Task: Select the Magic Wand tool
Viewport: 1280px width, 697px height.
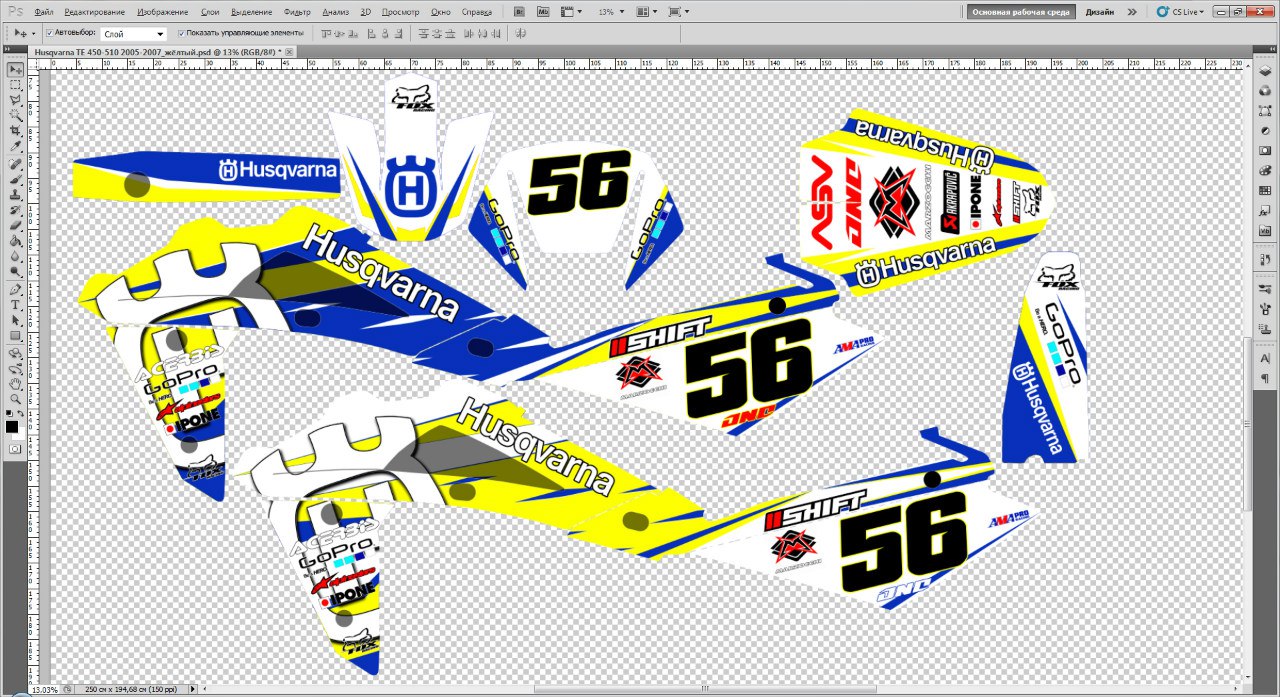Action: pos(16,115)
